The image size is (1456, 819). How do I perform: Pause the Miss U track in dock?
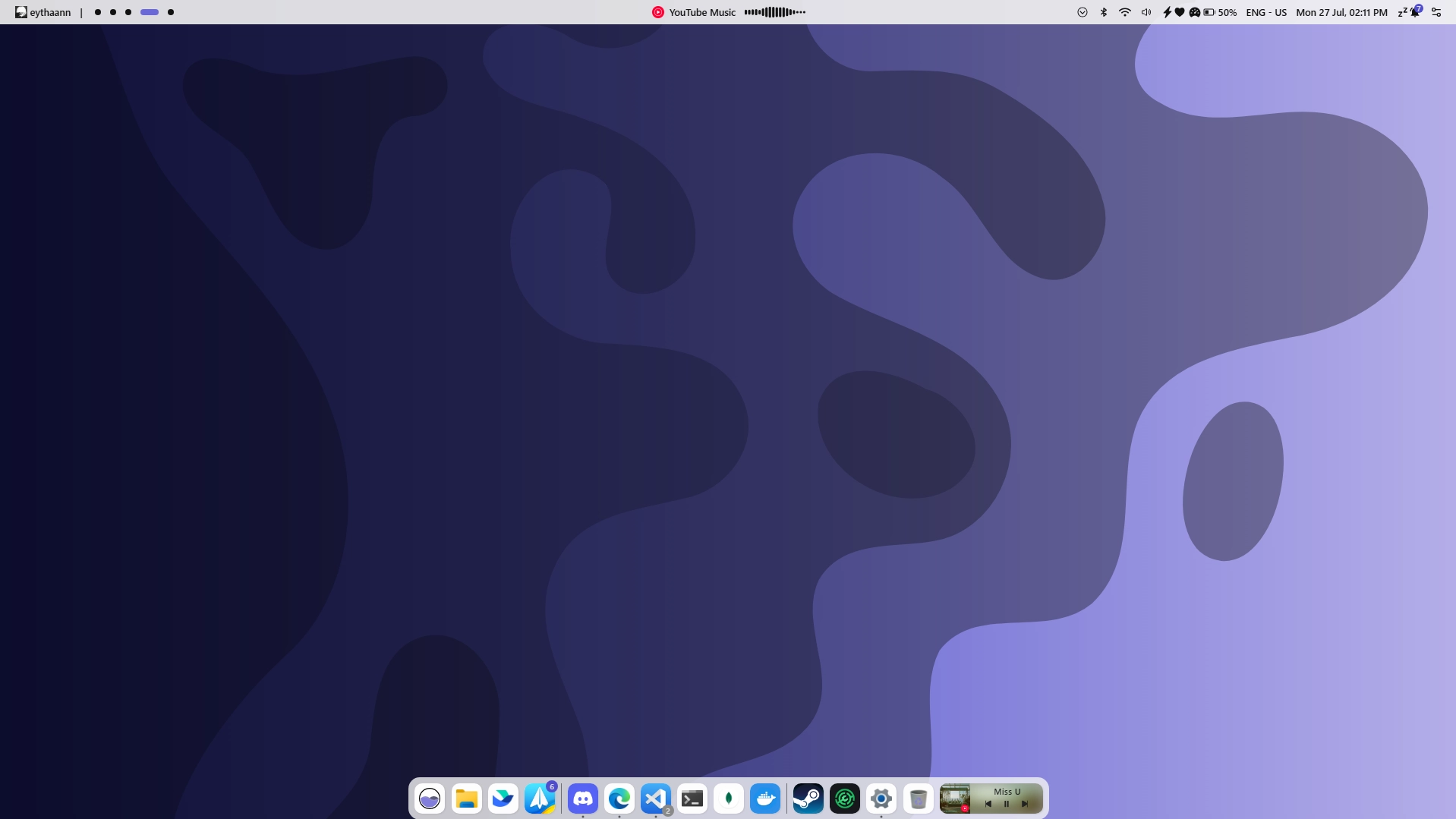tap(1007, 804)
